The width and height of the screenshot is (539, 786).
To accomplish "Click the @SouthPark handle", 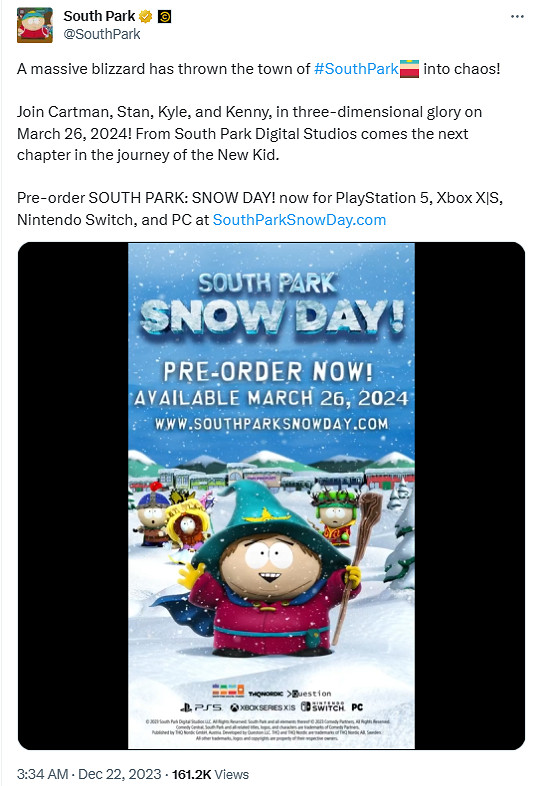I will coord(102,34).
